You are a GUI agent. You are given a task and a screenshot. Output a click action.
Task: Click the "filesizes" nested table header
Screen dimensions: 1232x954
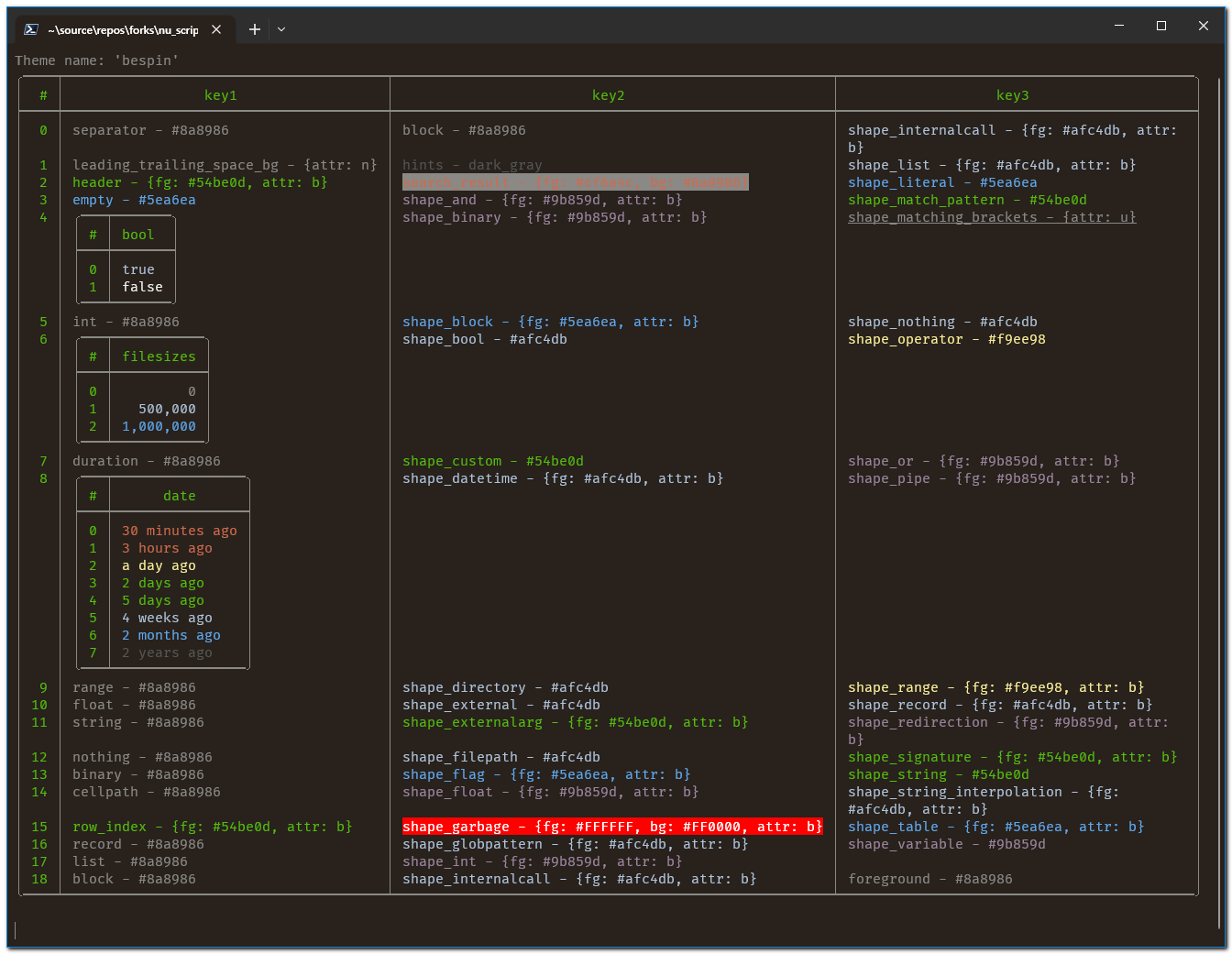tap(159, 356)
